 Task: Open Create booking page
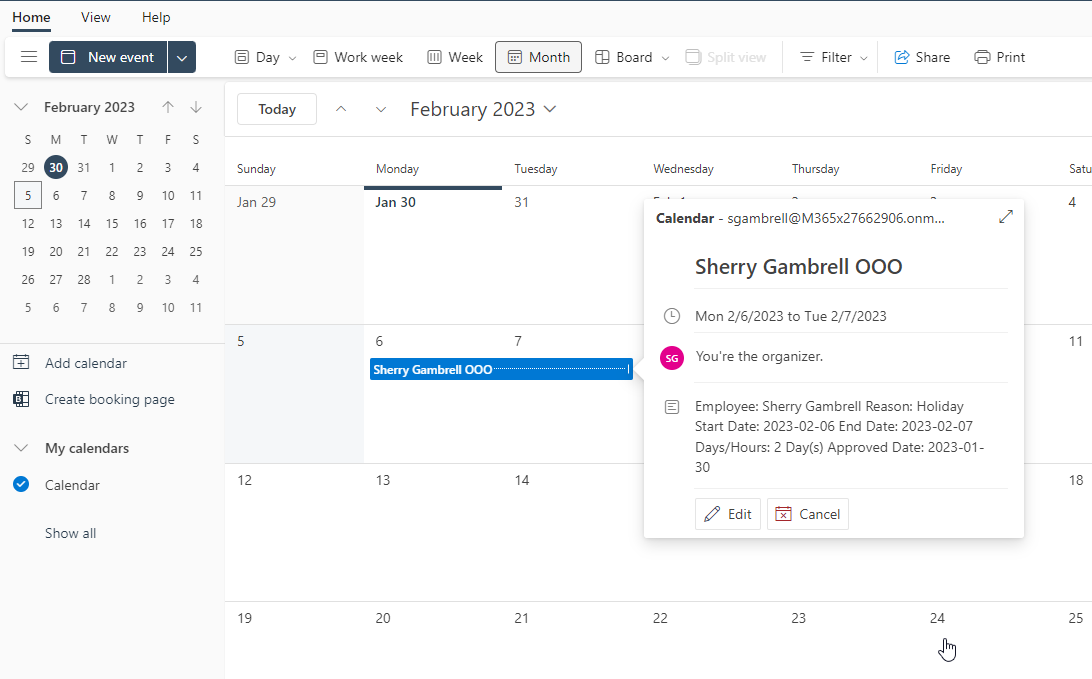[x=109, y=399]
